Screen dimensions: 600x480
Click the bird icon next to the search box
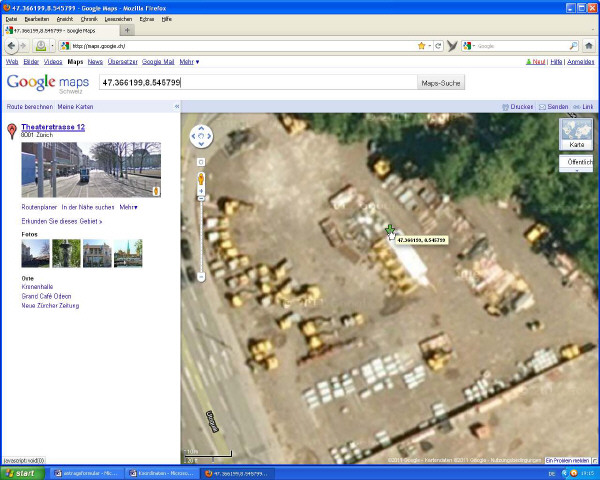click(452, 46)
